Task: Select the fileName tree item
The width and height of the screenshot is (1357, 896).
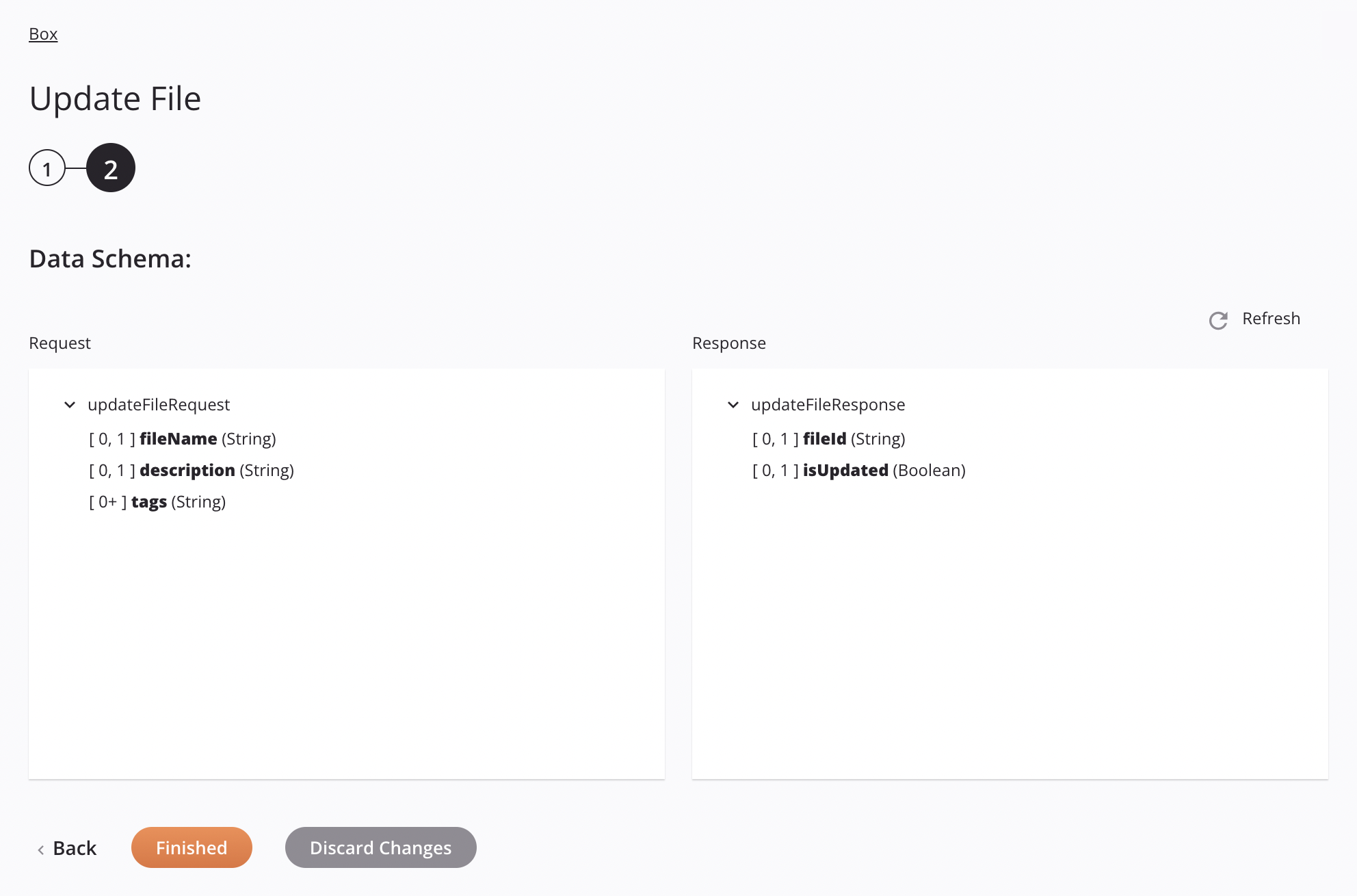Action: [x=183, y=437]
